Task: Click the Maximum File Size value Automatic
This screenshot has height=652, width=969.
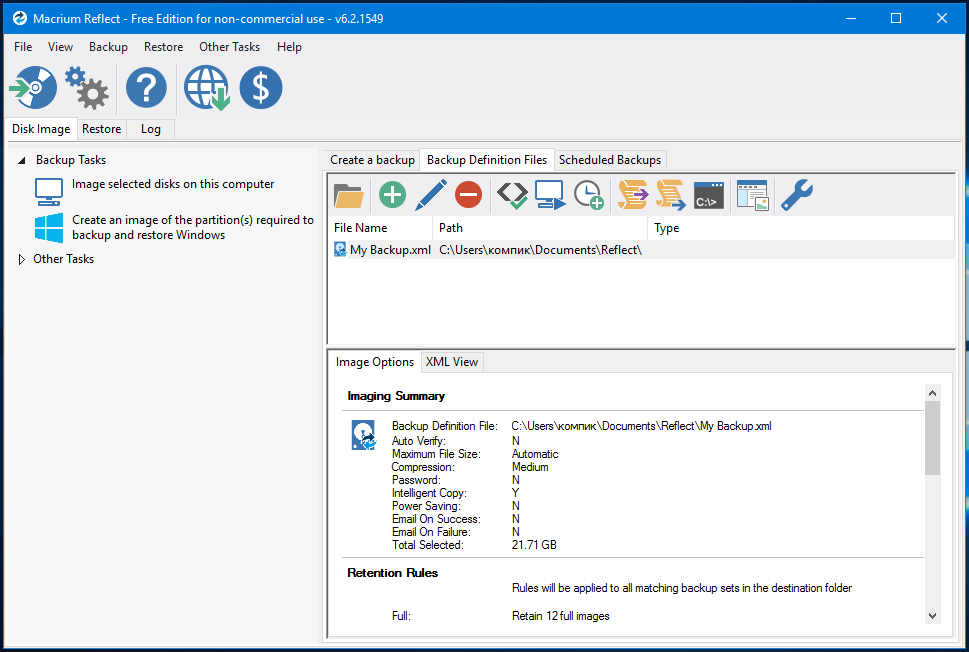Action: point(535,454)
